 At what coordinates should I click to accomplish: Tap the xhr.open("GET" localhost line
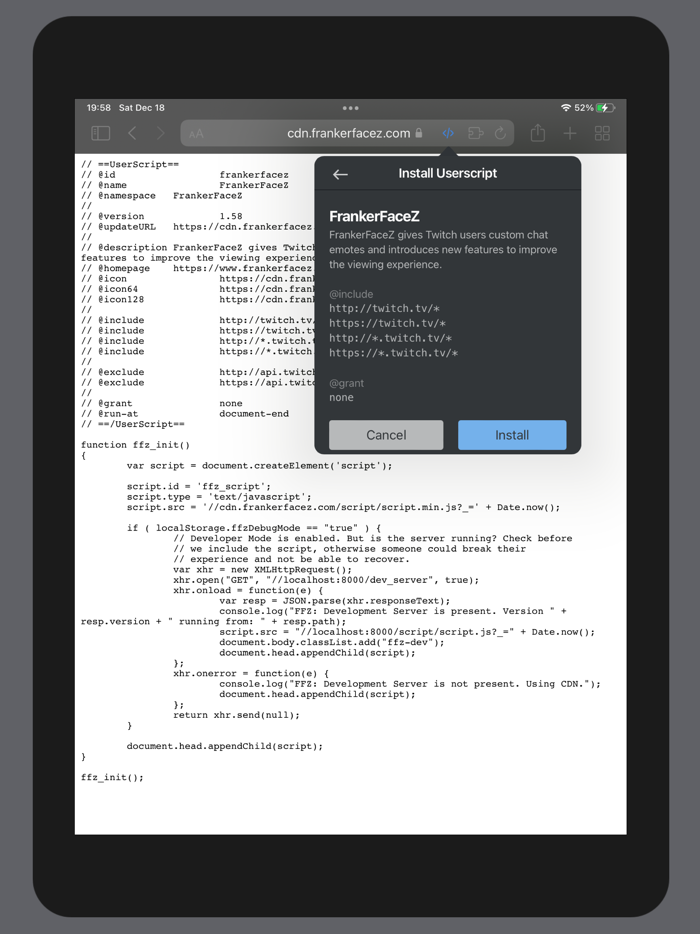[326, 580]
